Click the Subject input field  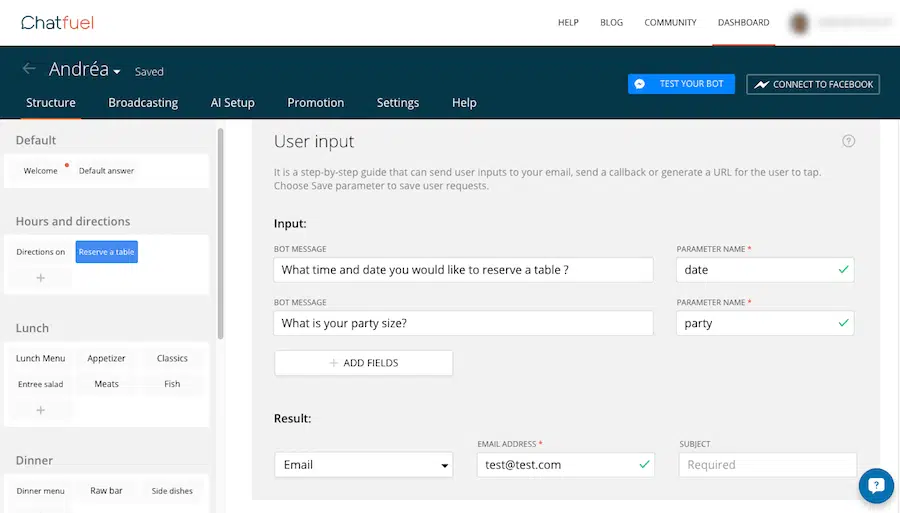coord(767,465)
